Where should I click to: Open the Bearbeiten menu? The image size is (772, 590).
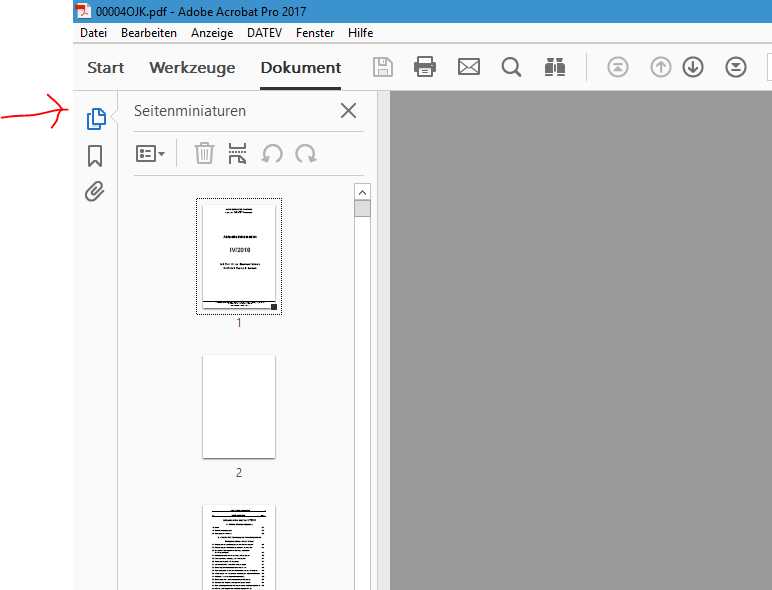149,33
